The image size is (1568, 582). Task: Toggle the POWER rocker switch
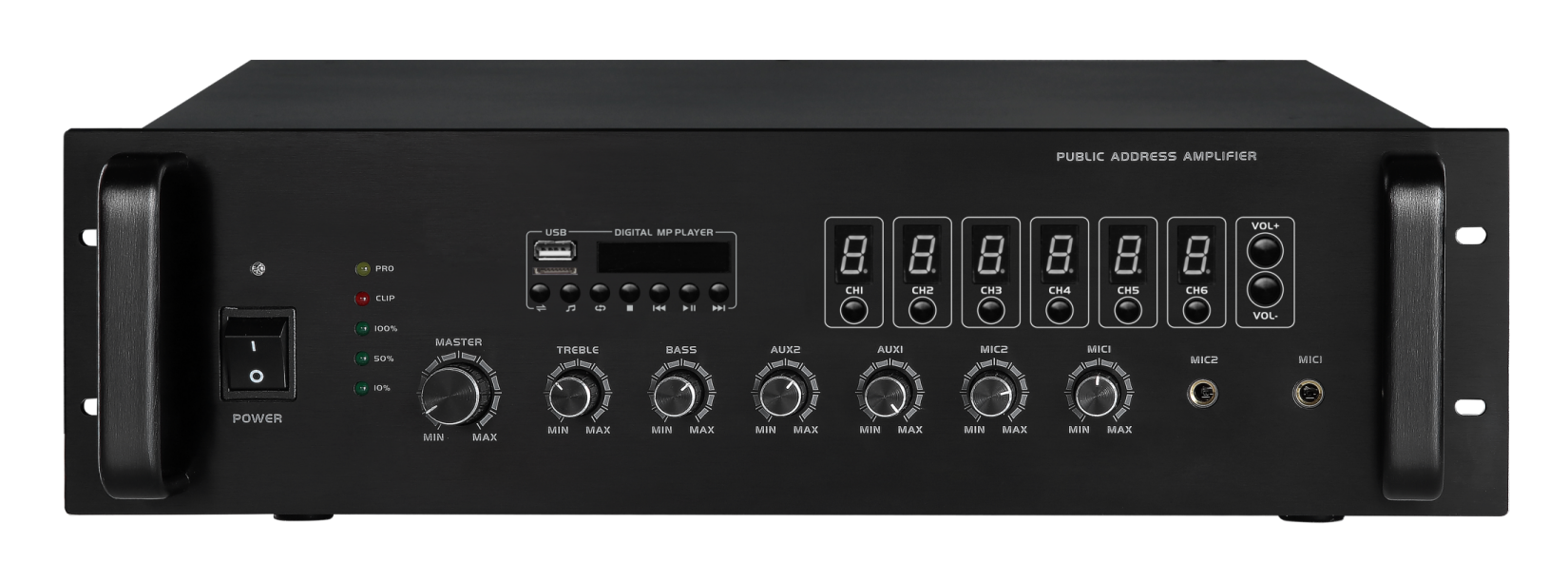(257, 355)
